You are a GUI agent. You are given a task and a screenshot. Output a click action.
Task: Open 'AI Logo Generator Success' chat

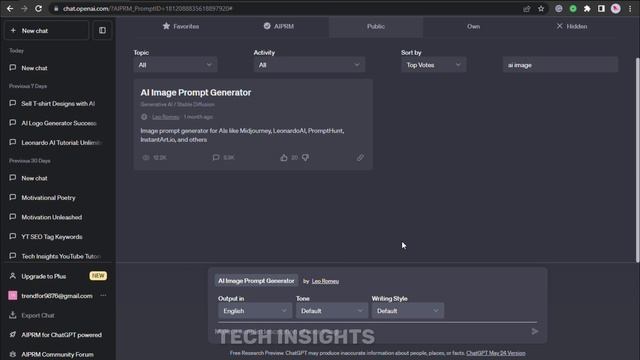coord(58,123)
